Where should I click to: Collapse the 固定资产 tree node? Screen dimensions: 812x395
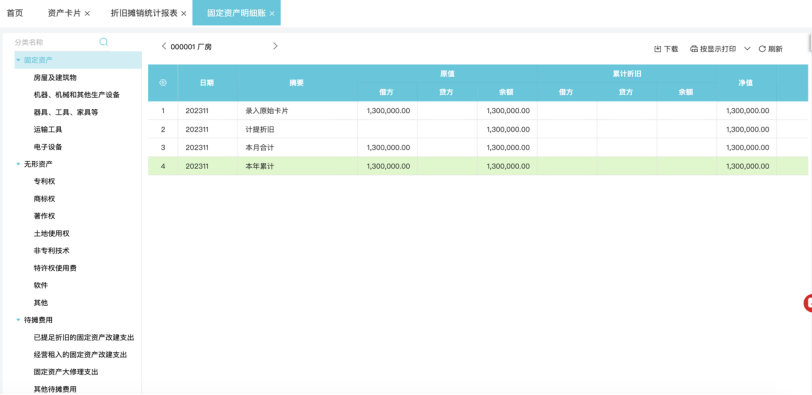19,60
